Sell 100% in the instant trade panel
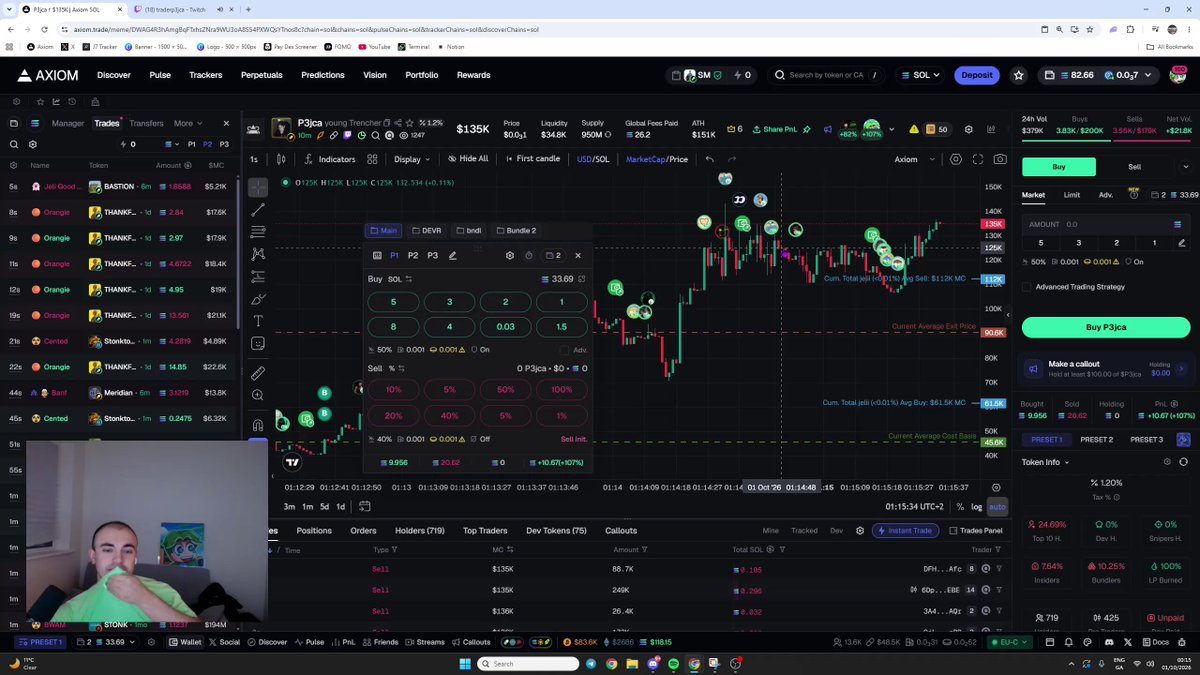1200x675 pixels. click(561, 389)
